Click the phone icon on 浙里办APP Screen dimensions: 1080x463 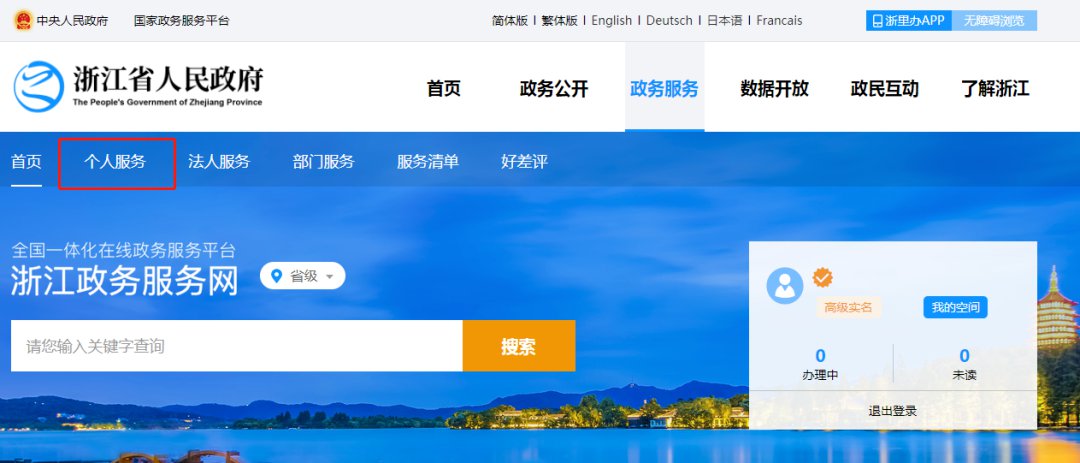coord(878,21)
